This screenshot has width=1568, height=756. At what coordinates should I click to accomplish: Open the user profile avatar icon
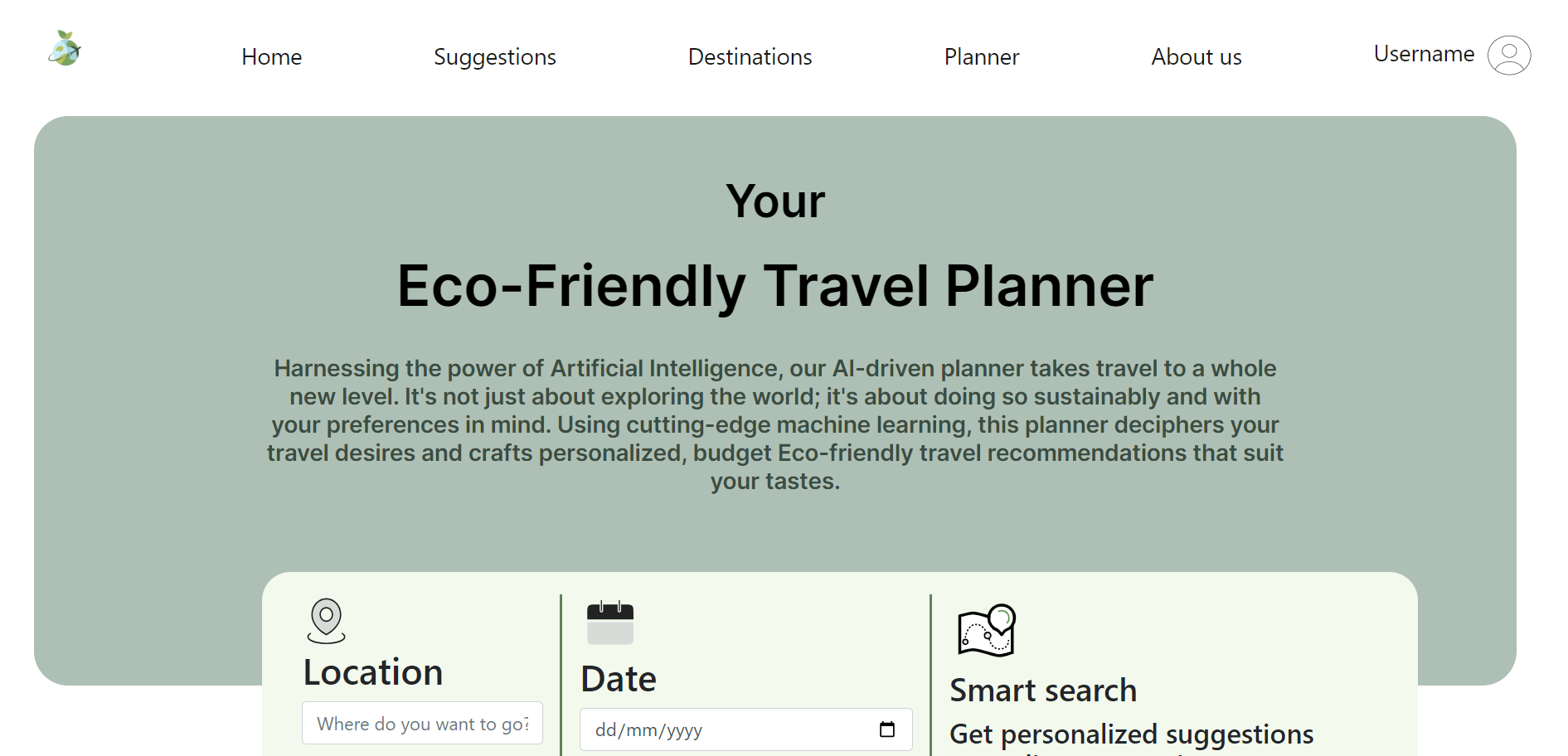click(1508, 56)
